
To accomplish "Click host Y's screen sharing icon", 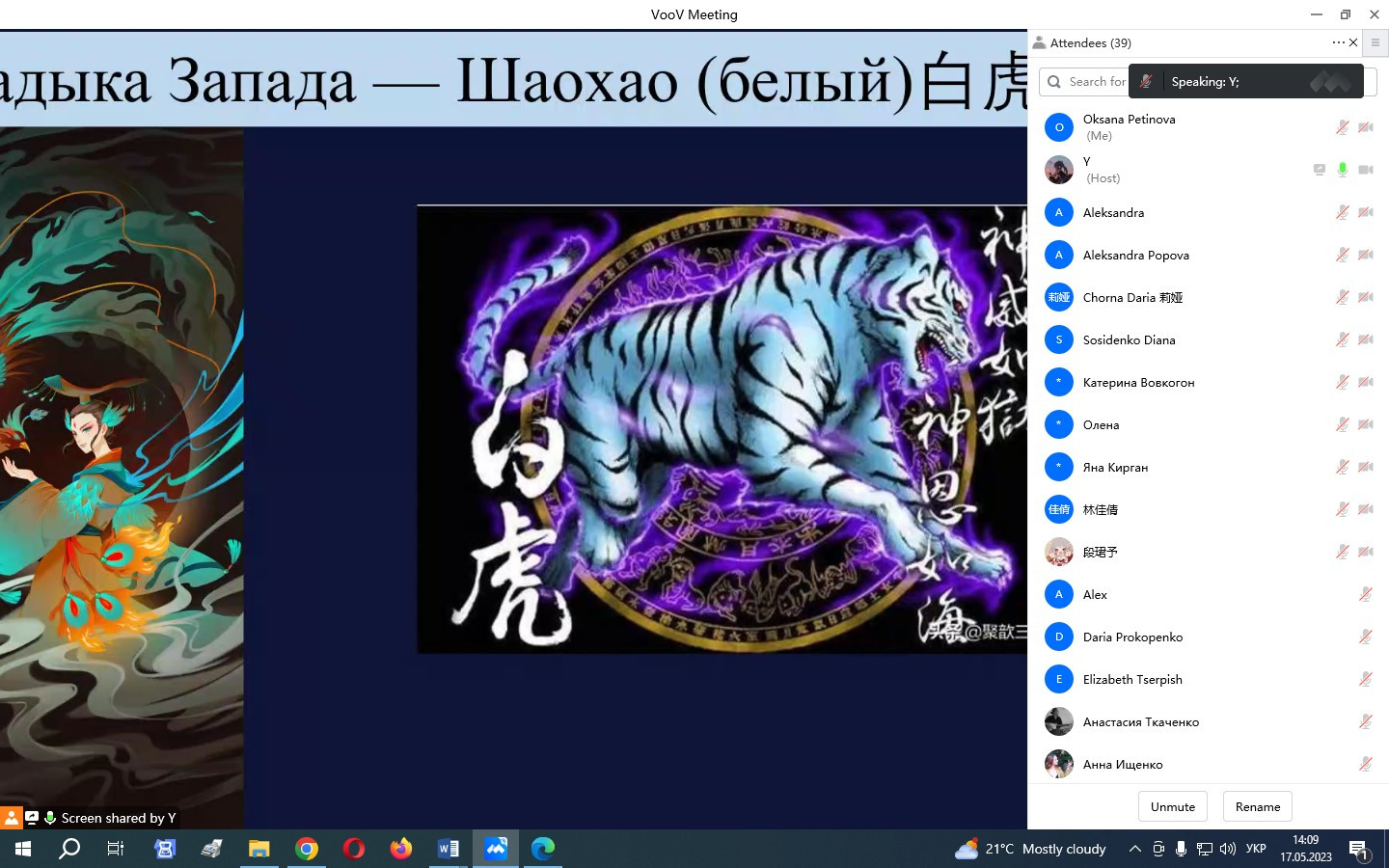I will (1319, 170).
